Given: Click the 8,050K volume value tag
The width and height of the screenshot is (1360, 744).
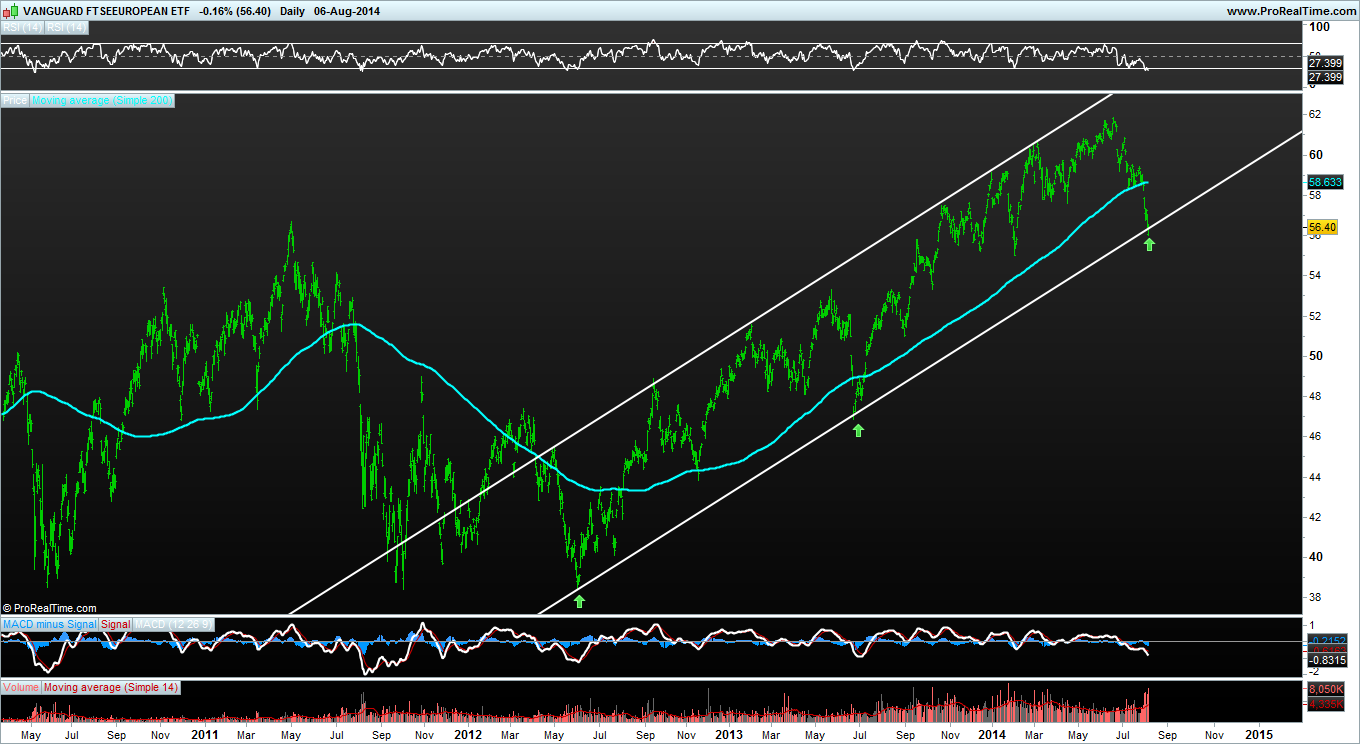Looking at the screenshot, I should pos(1326,690).
